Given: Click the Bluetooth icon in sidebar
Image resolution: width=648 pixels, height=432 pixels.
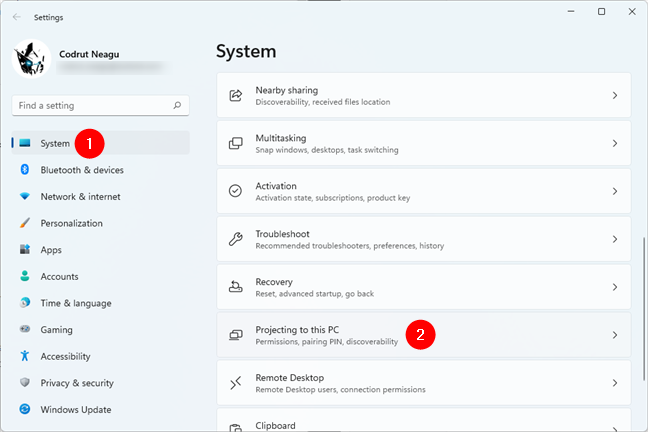Looking at the screenshot, I should (25, 169).
